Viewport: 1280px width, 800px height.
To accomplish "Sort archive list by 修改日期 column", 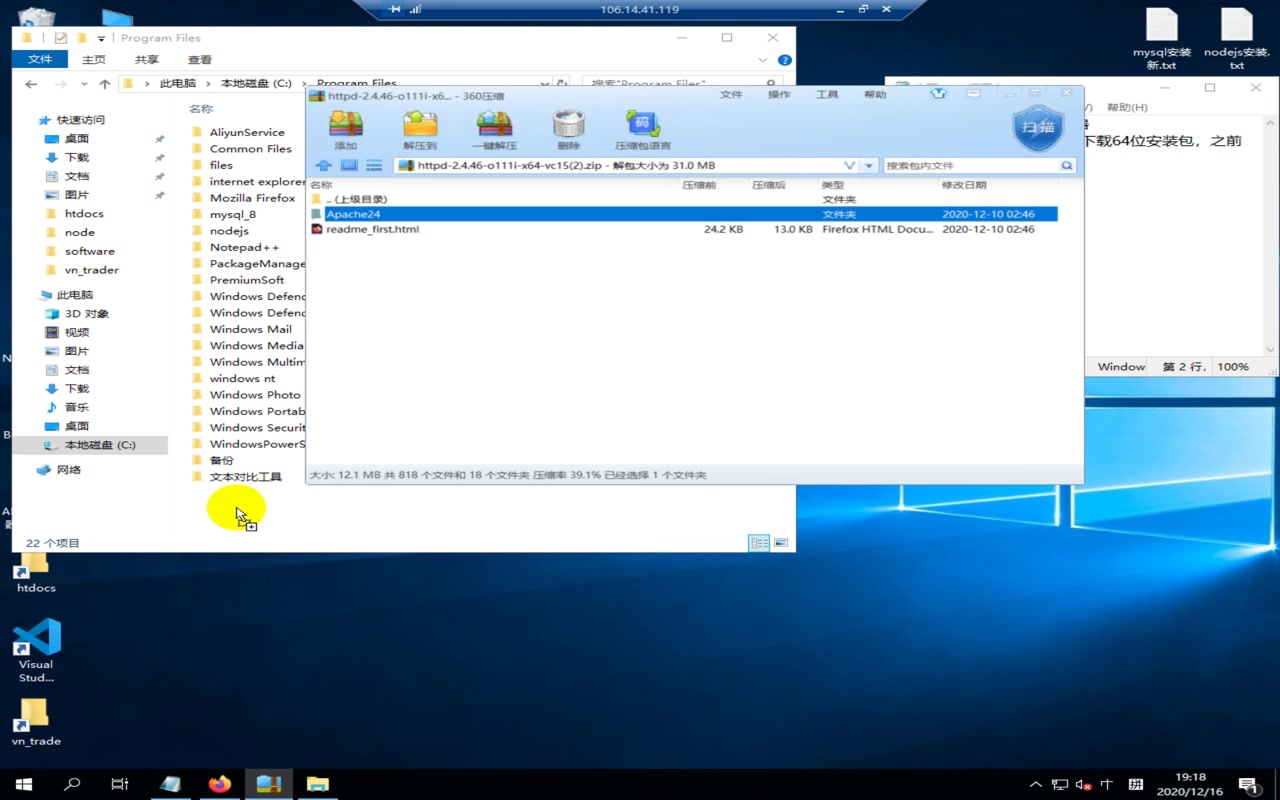I will [964, 185].
